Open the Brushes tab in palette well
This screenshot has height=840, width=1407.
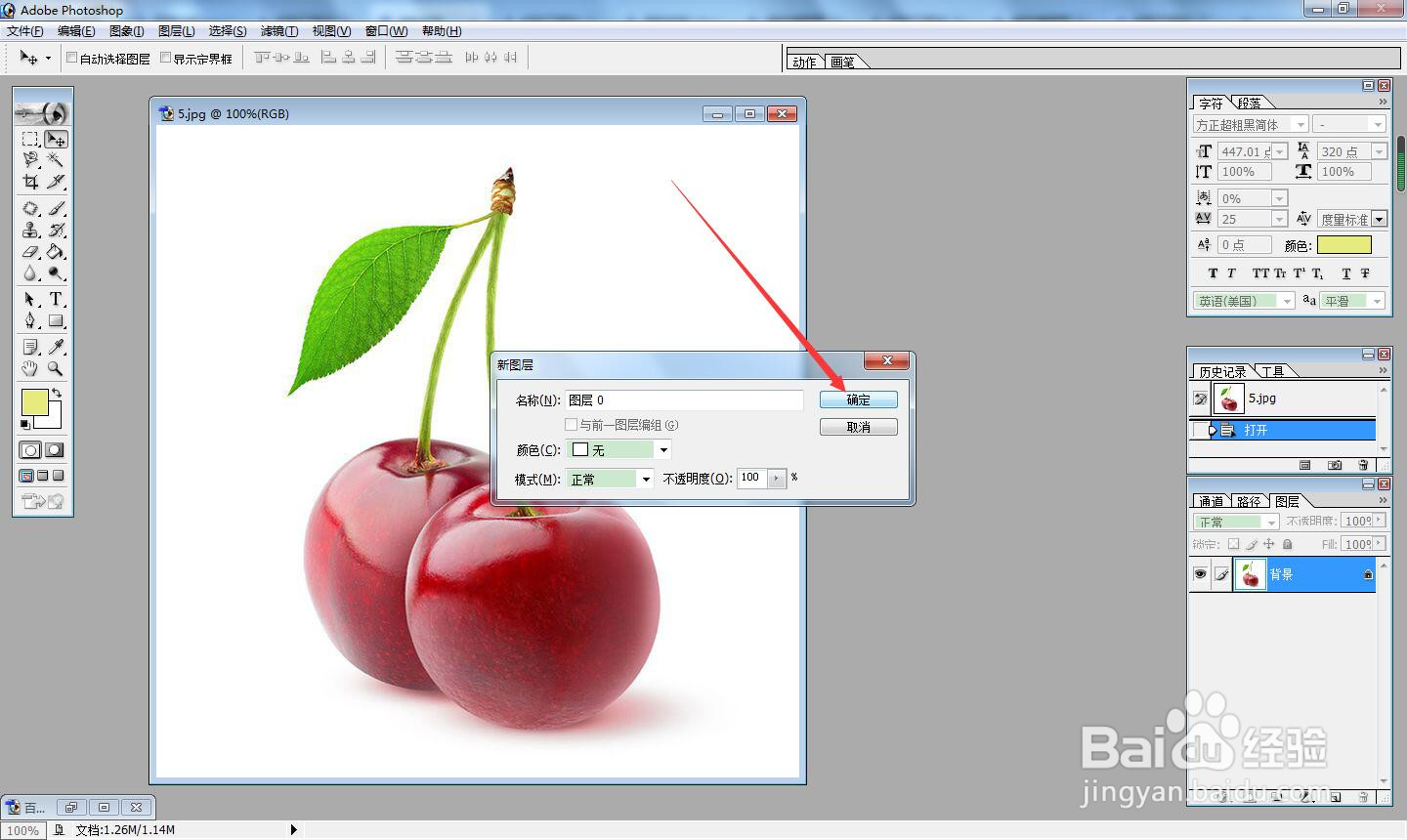pos(842,62)
